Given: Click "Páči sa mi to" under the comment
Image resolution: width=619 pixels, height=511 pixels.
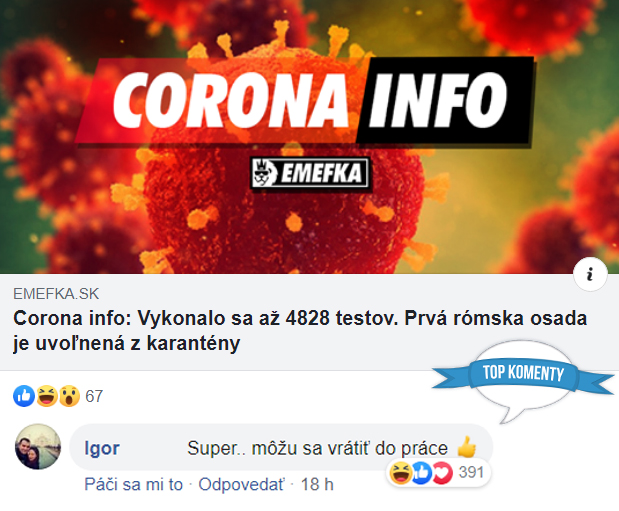Looking at the screenshot, I should pyautogui.click(x=133, y=485).
